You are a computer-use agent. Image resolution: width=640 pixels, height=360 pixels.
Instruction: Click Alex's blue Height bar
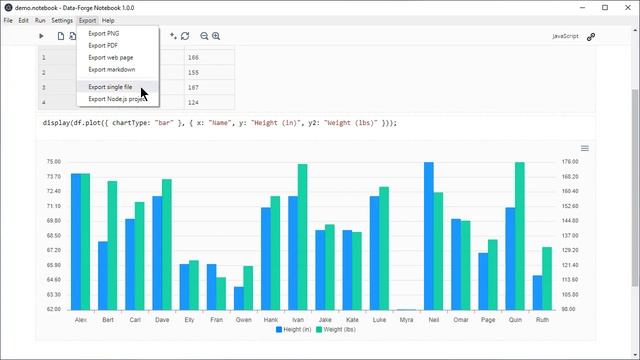(x=76, y=242)
